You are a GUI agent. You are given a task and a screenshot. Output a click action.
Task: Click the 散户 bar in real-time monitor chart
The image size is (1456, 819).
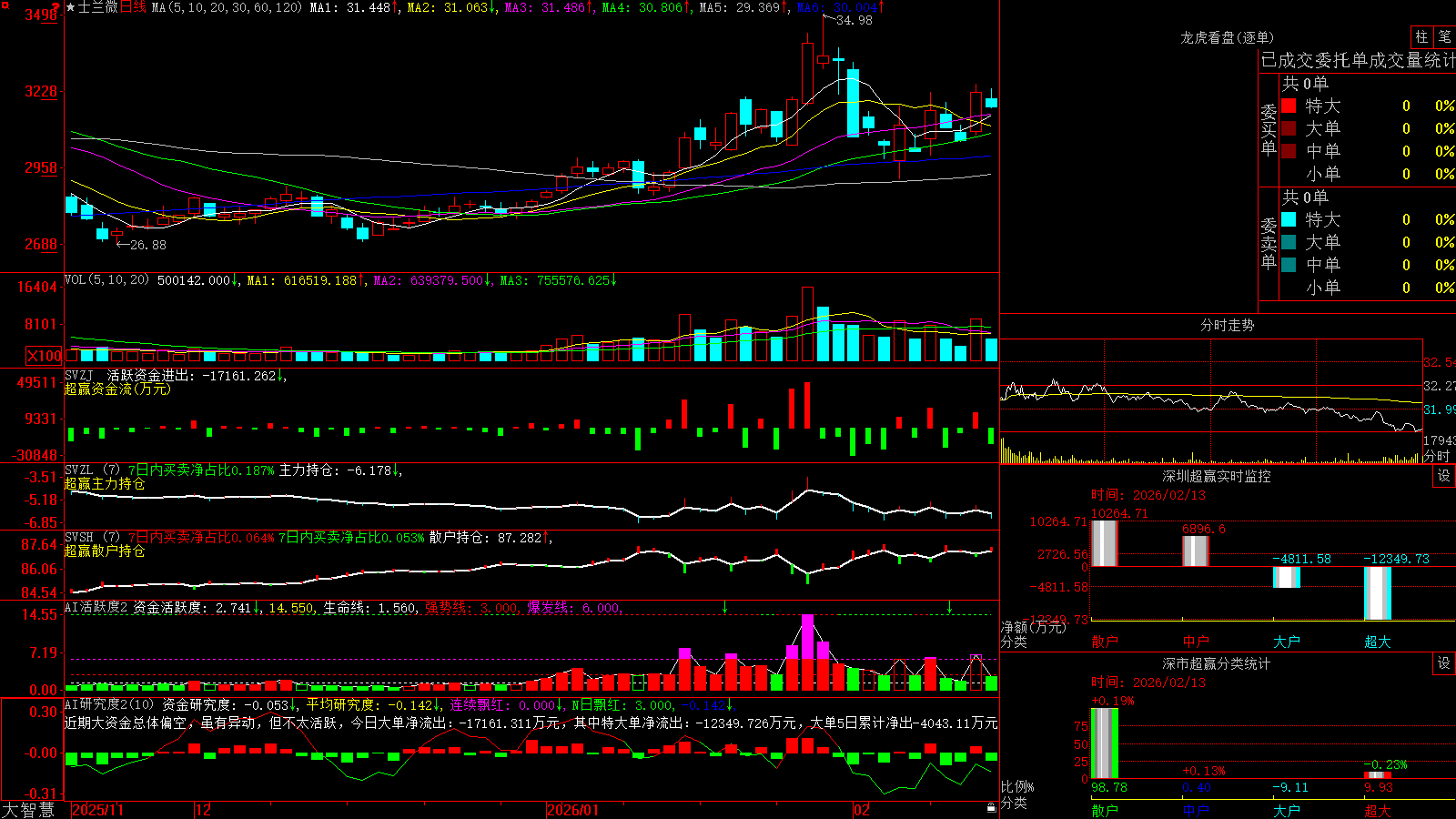(1104, 543)
